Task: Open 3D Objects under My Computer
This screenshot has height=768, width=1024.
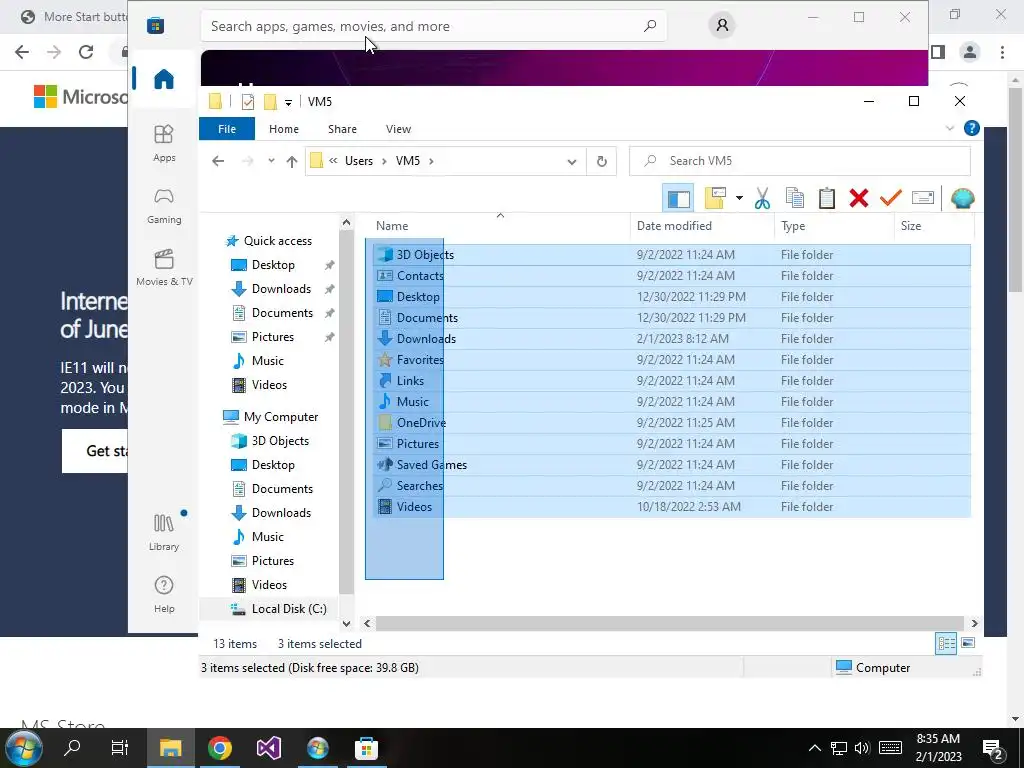Action: 280,441
